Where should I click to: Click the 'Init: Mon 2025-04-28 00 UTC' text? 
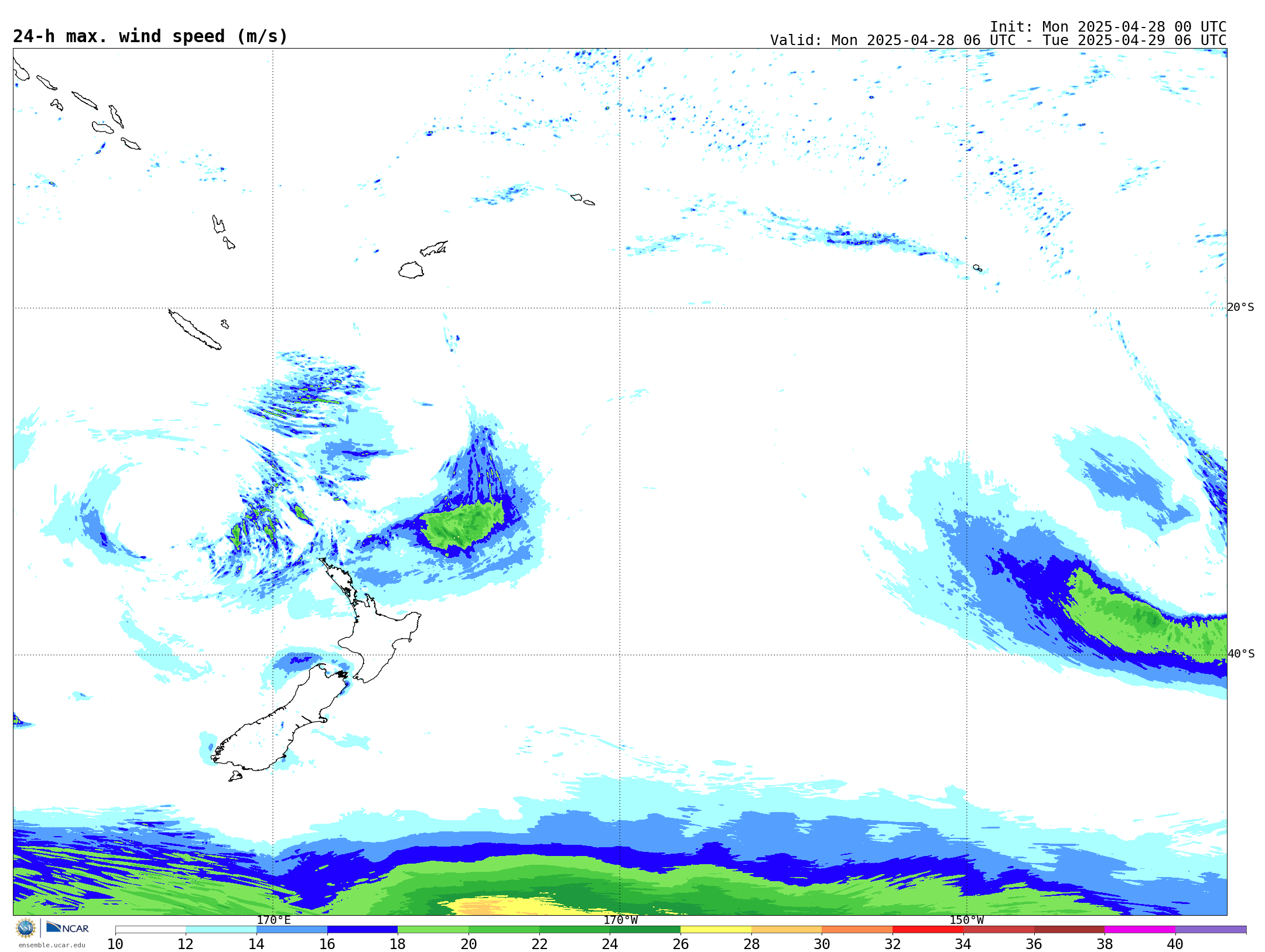1108,27
